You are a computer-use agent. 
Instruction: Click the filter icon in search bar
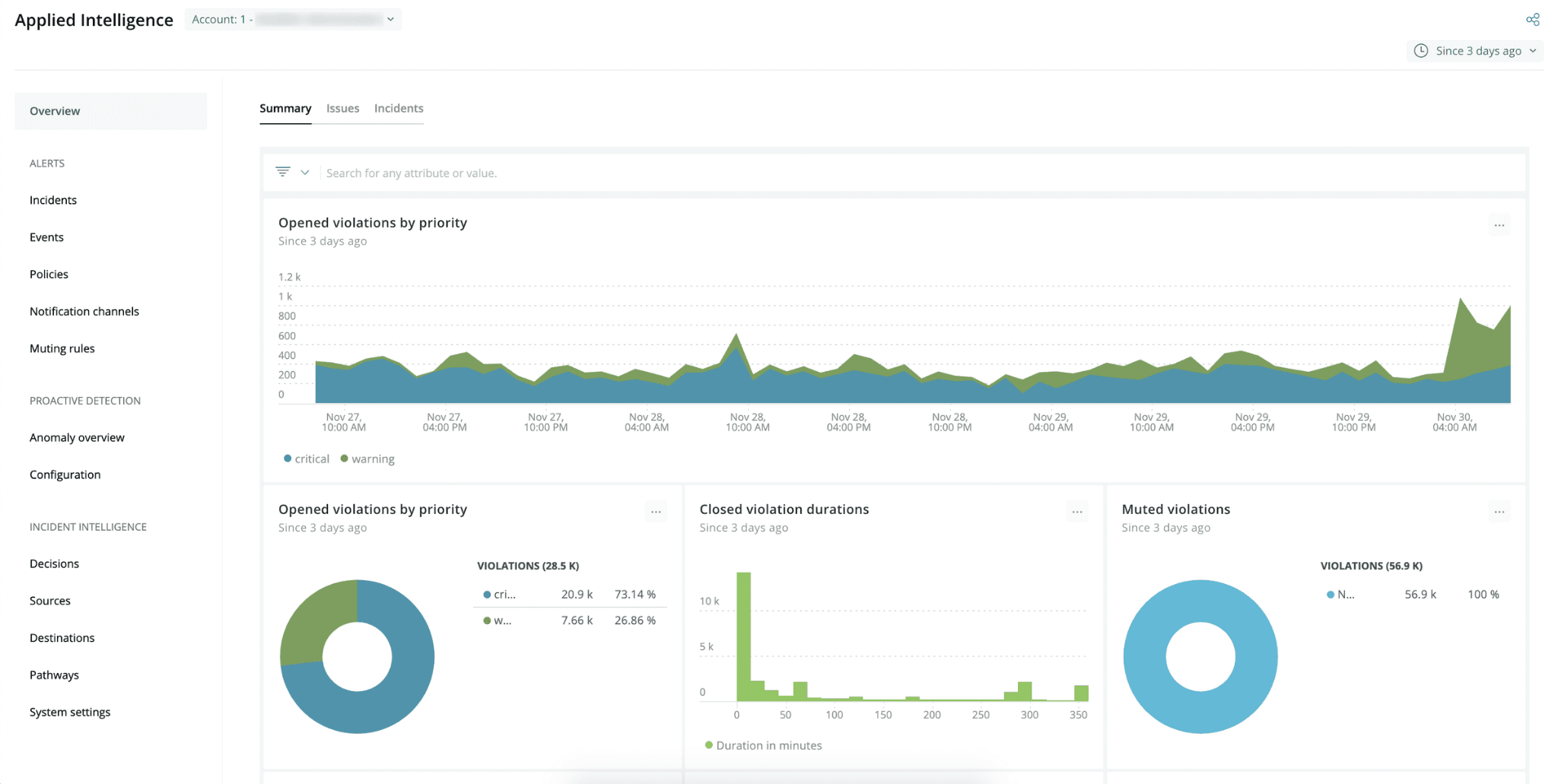click(283, 173)
